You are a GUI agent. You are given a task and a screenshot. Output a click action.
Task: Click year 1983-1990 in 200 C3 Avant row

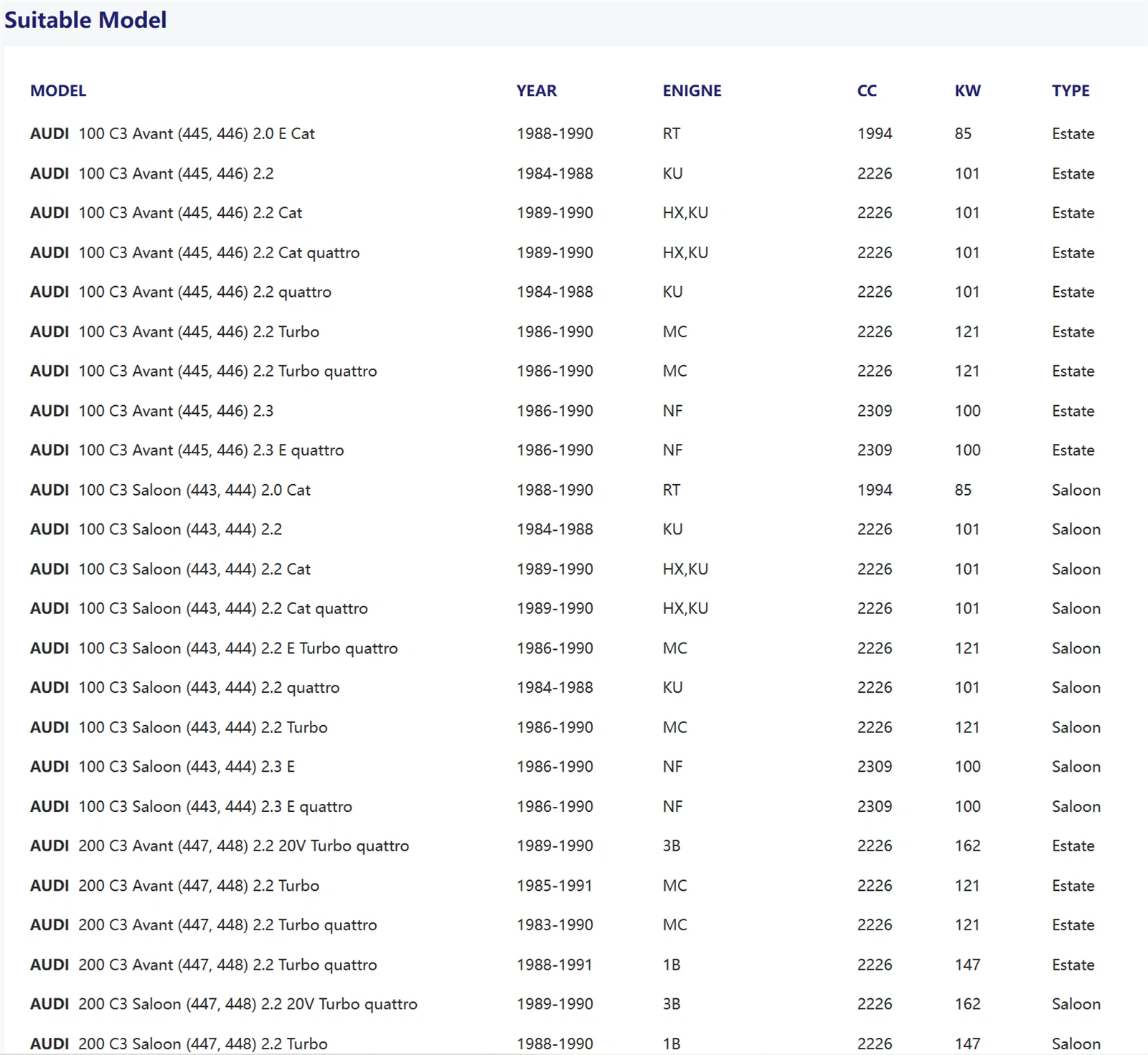555,925
